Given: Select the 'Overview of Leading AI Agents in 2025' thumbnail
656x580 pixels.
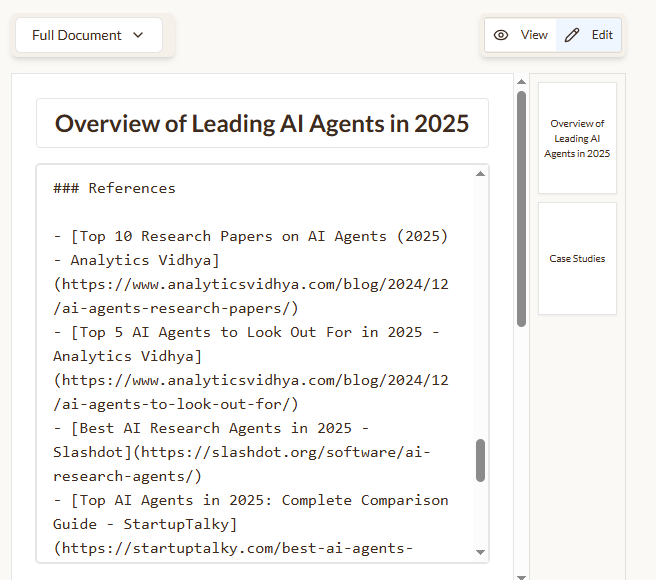Looking at the screenshot, I should click(x=577, y=138).
